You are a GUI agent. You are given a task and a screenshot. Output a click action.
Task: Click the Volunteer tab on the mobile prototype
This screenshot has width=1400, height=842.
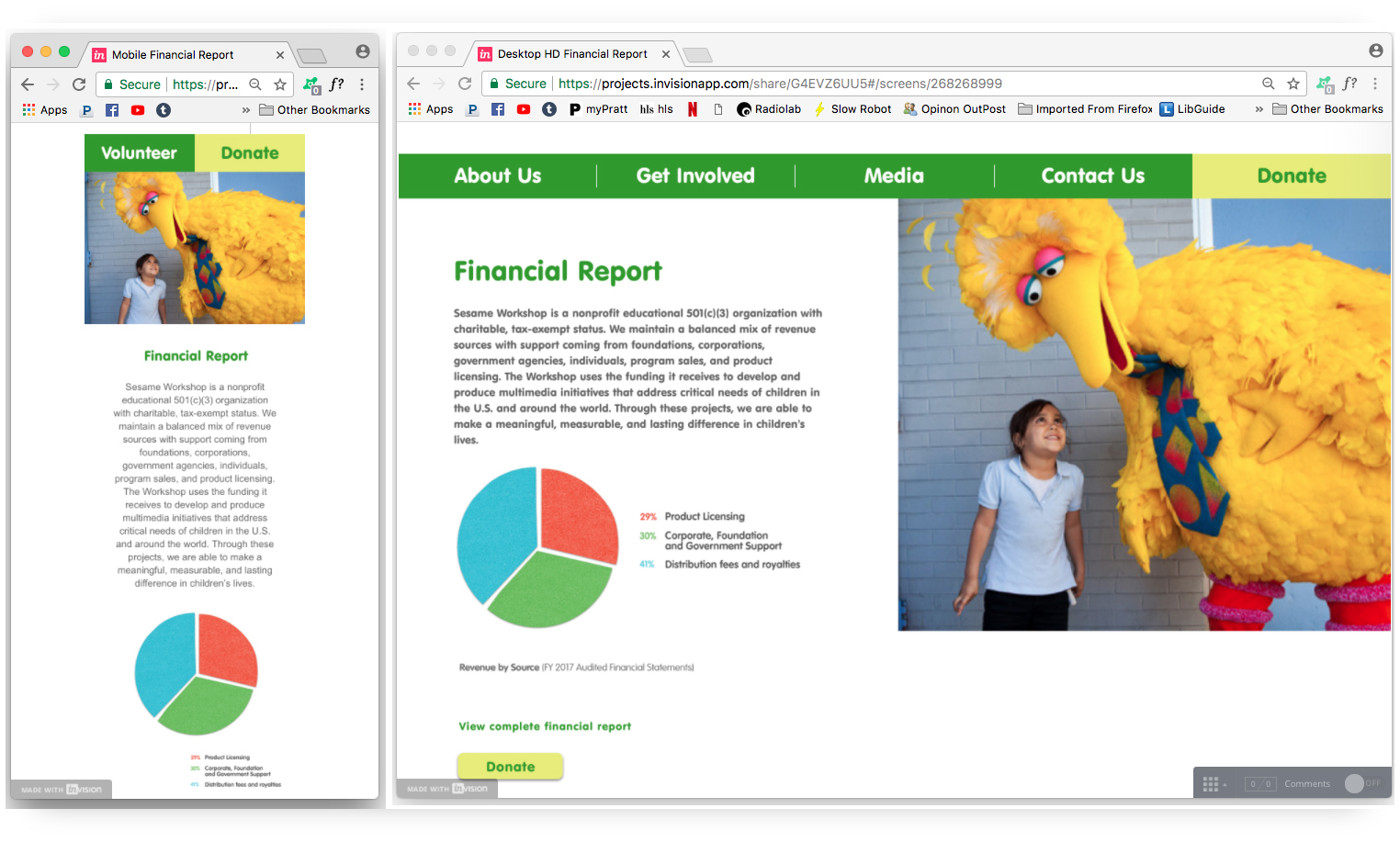(140, 153)
